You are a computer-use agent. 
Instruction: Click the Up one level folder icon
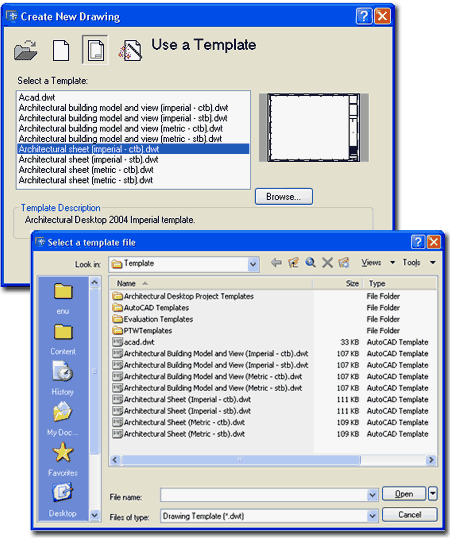point(293,263)
